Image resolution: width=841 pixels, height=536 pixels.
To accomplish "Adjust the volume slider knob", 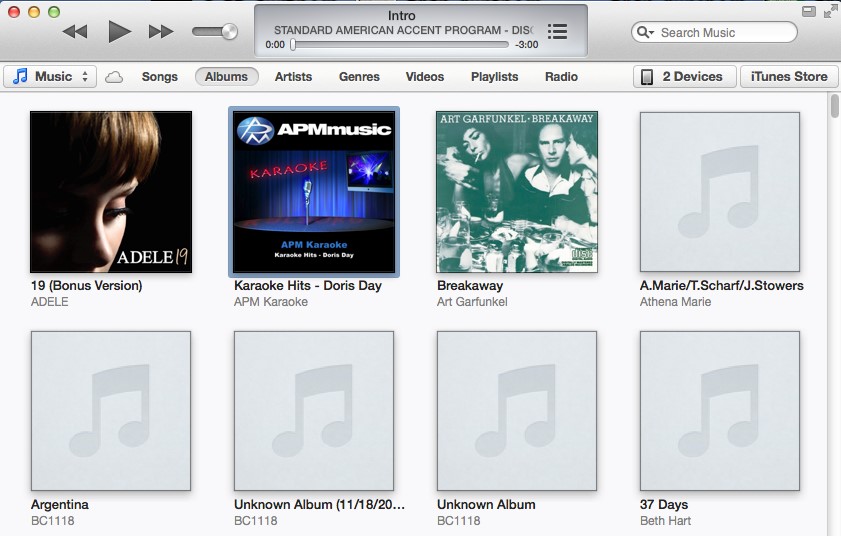I will point(230,32).
